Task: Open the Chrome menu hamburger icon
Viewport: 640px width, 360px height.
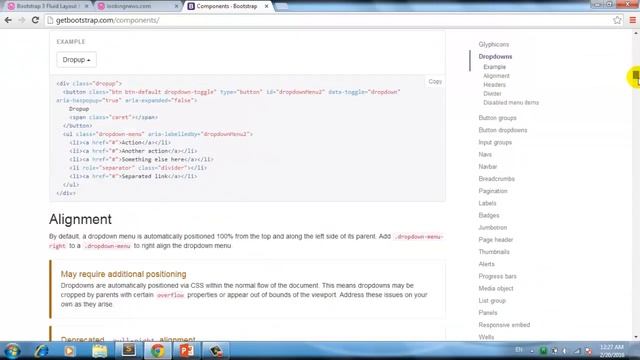Action: (633, 20)
